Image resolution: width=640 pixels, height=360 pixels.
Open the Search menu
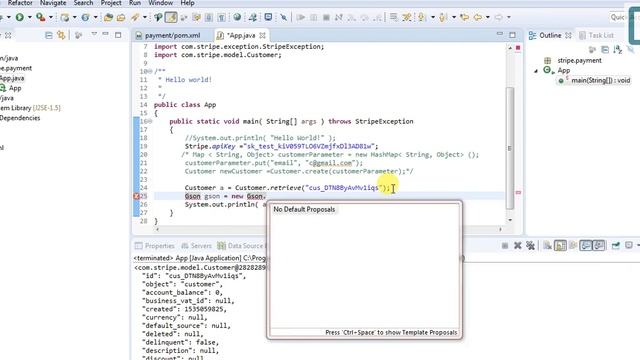pyautogui.click(x=83, y=3)
